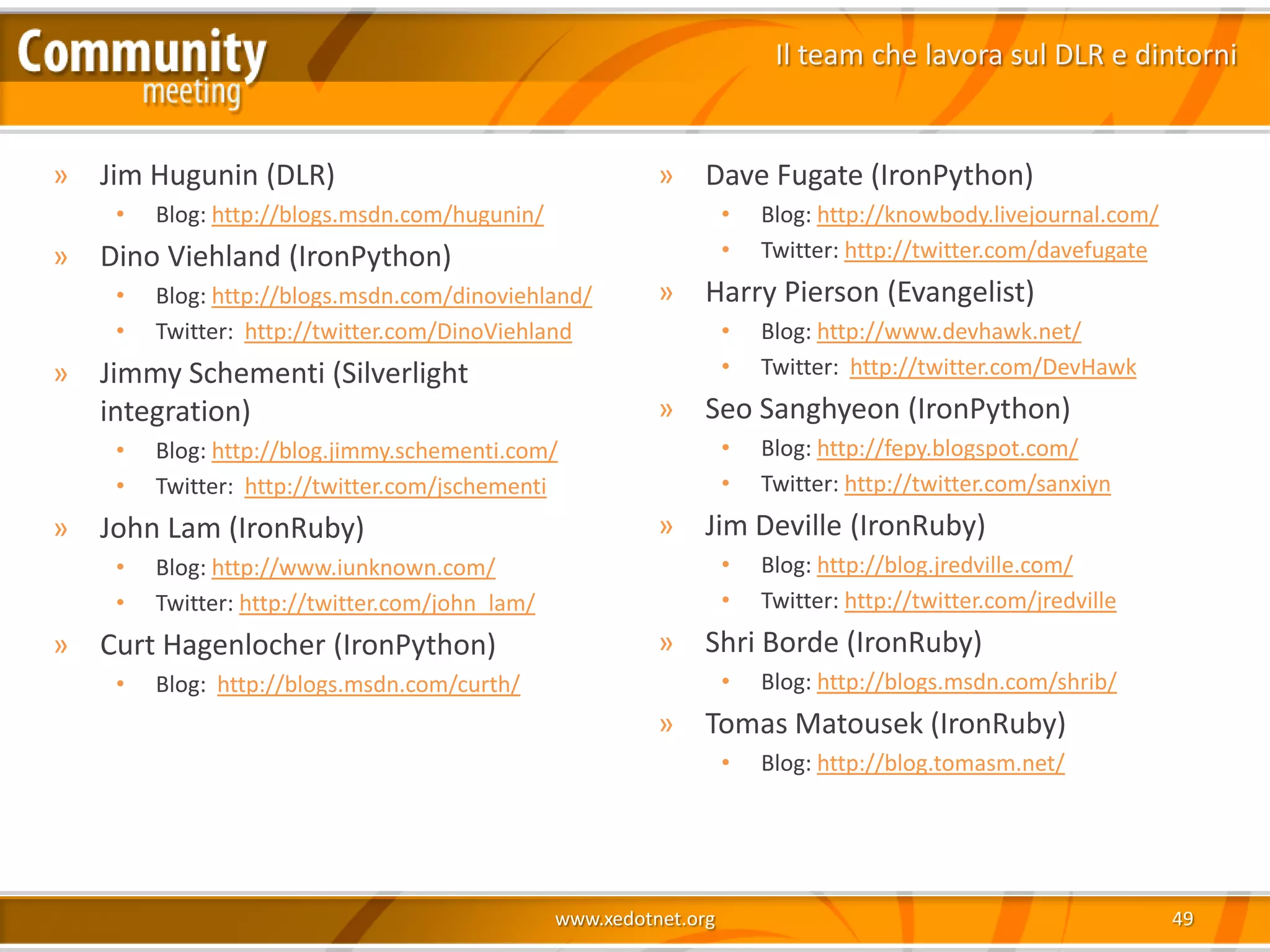Open blog.jimmy.schementi.com link
Screen dimensions: 1270x952
tap(384, 451)
